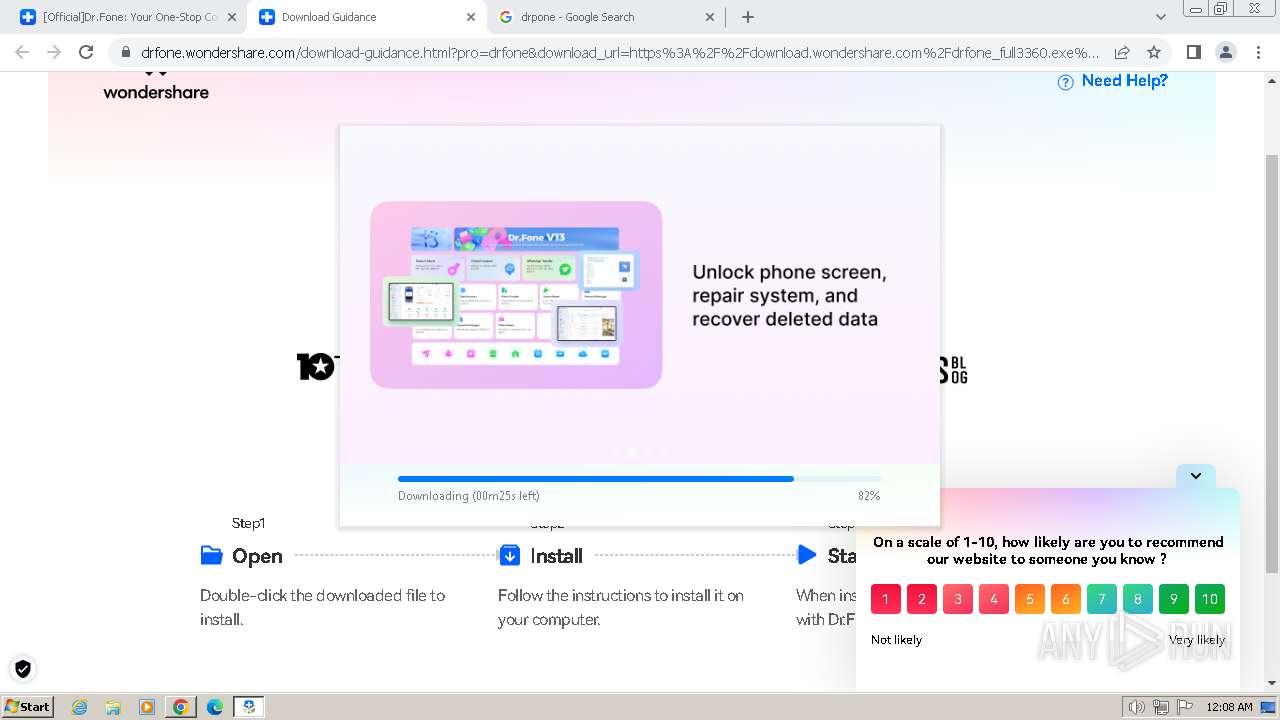
Task: Rate recommendation score 9
Action: 1174,599
